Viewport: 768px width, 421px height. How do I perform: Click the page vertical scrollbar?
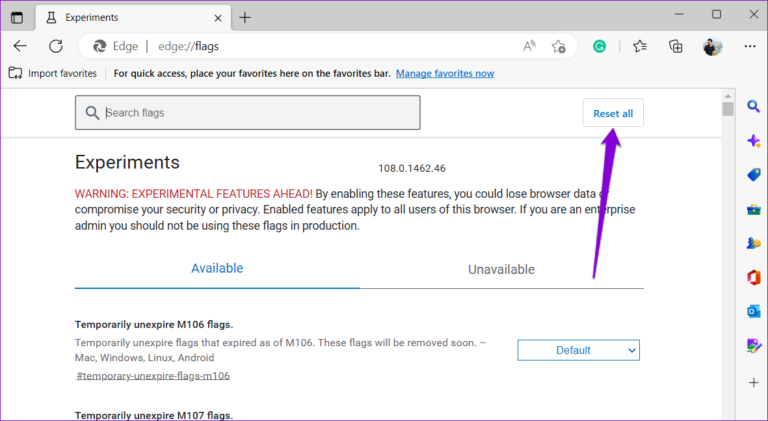728,250
